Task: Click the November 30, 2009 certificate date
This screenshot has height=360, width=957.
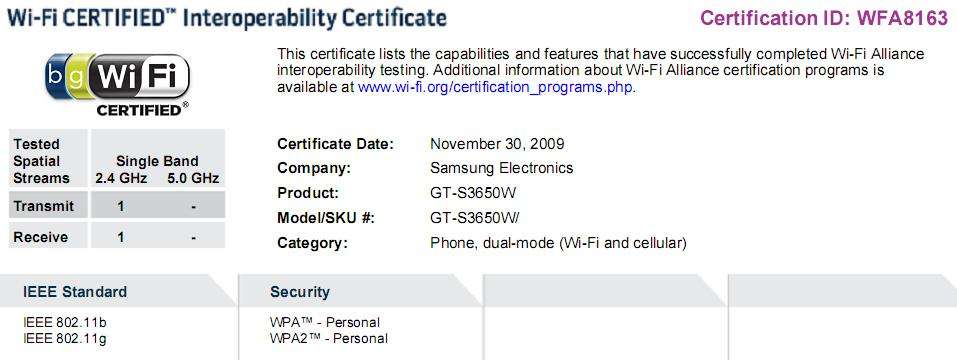Action: (x=497, y=144)
